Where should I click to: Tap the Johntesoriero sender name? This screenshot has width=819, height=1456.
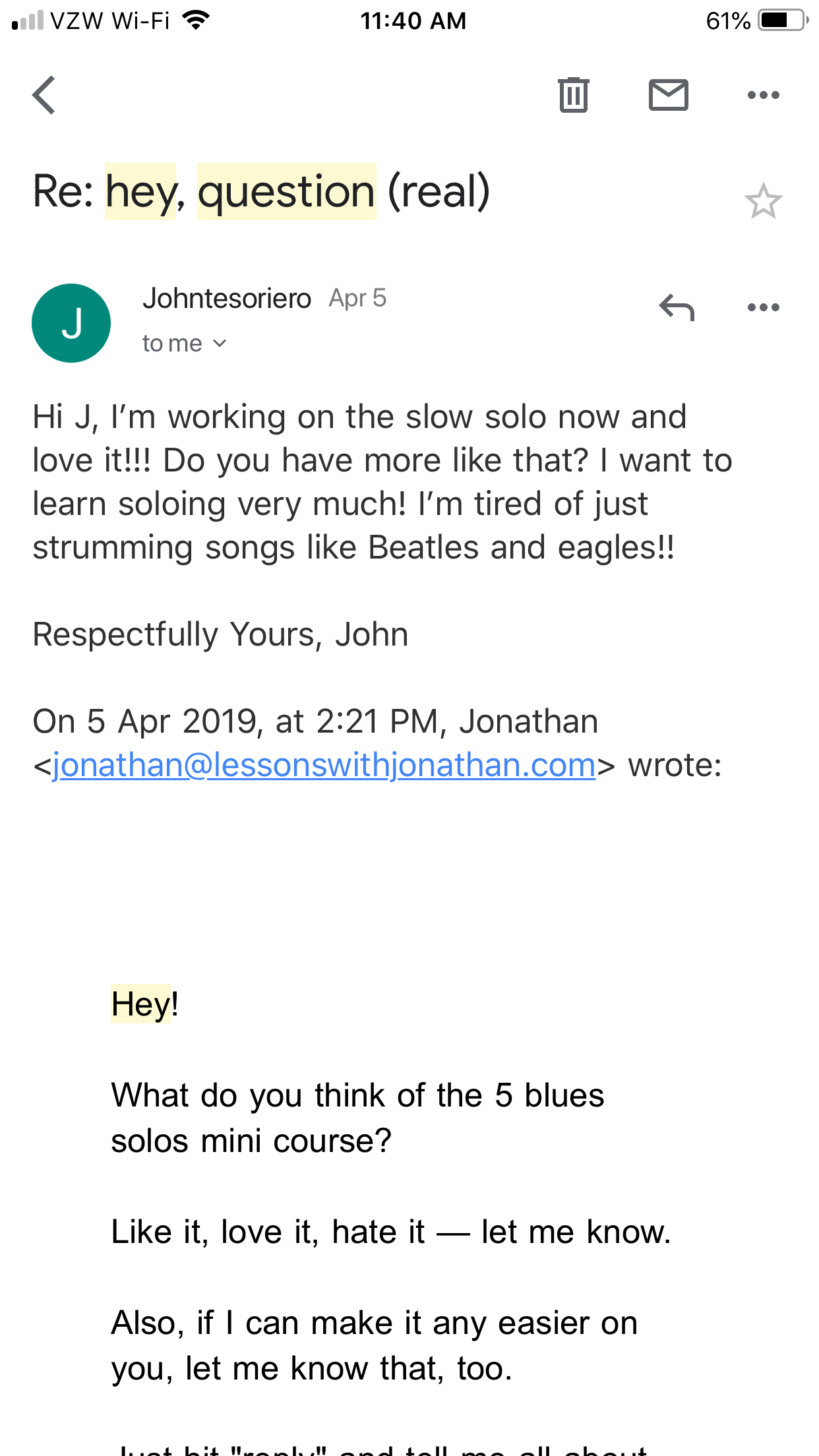coord(226,299)
